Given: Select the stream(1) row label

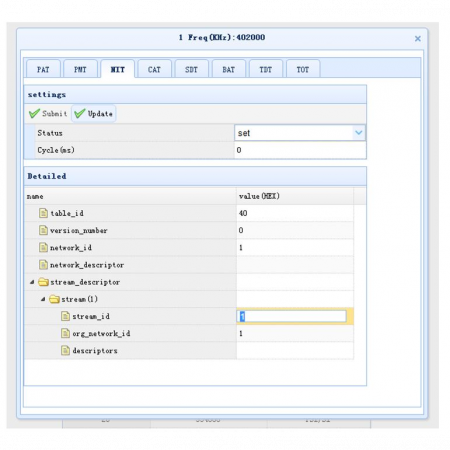Looking at the screenshot, I should point(79,299).
